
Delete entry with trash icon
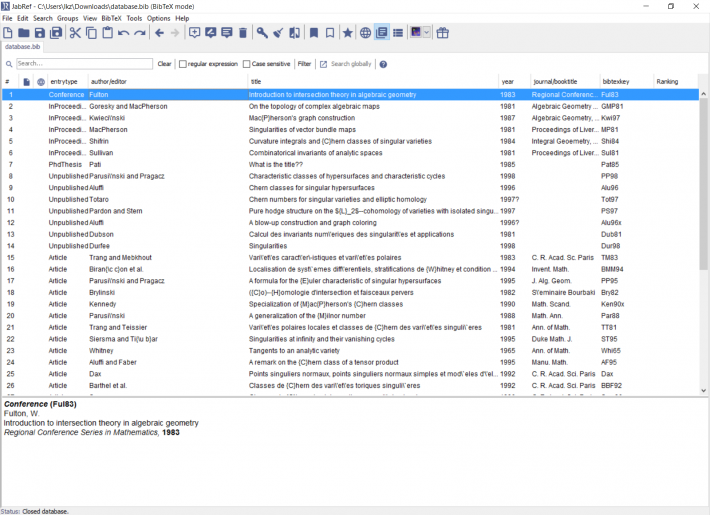click(x=243, y=33)
